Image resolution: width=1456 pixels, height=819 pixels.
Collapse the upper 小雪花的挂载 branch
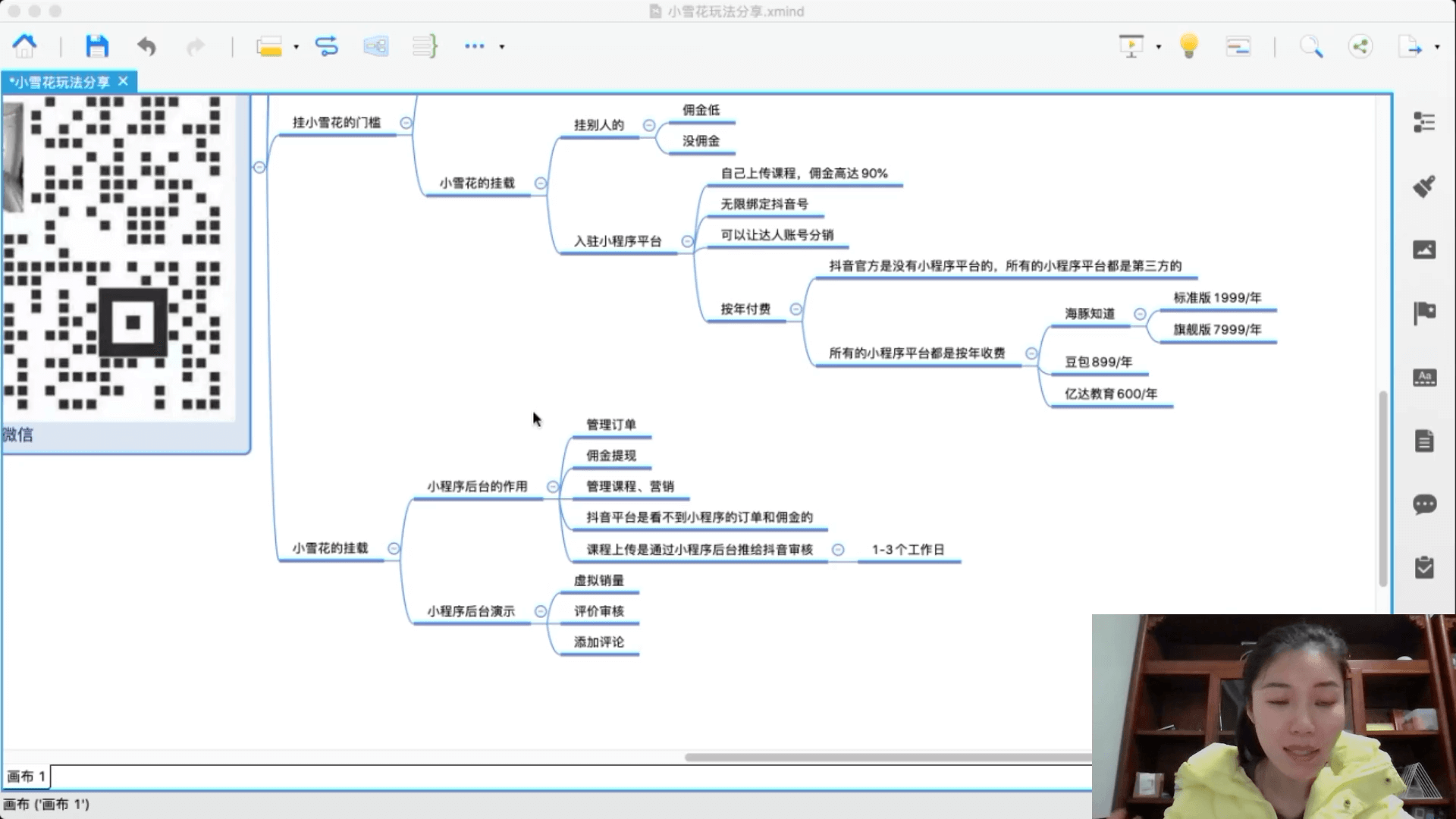tap(541, 184)
